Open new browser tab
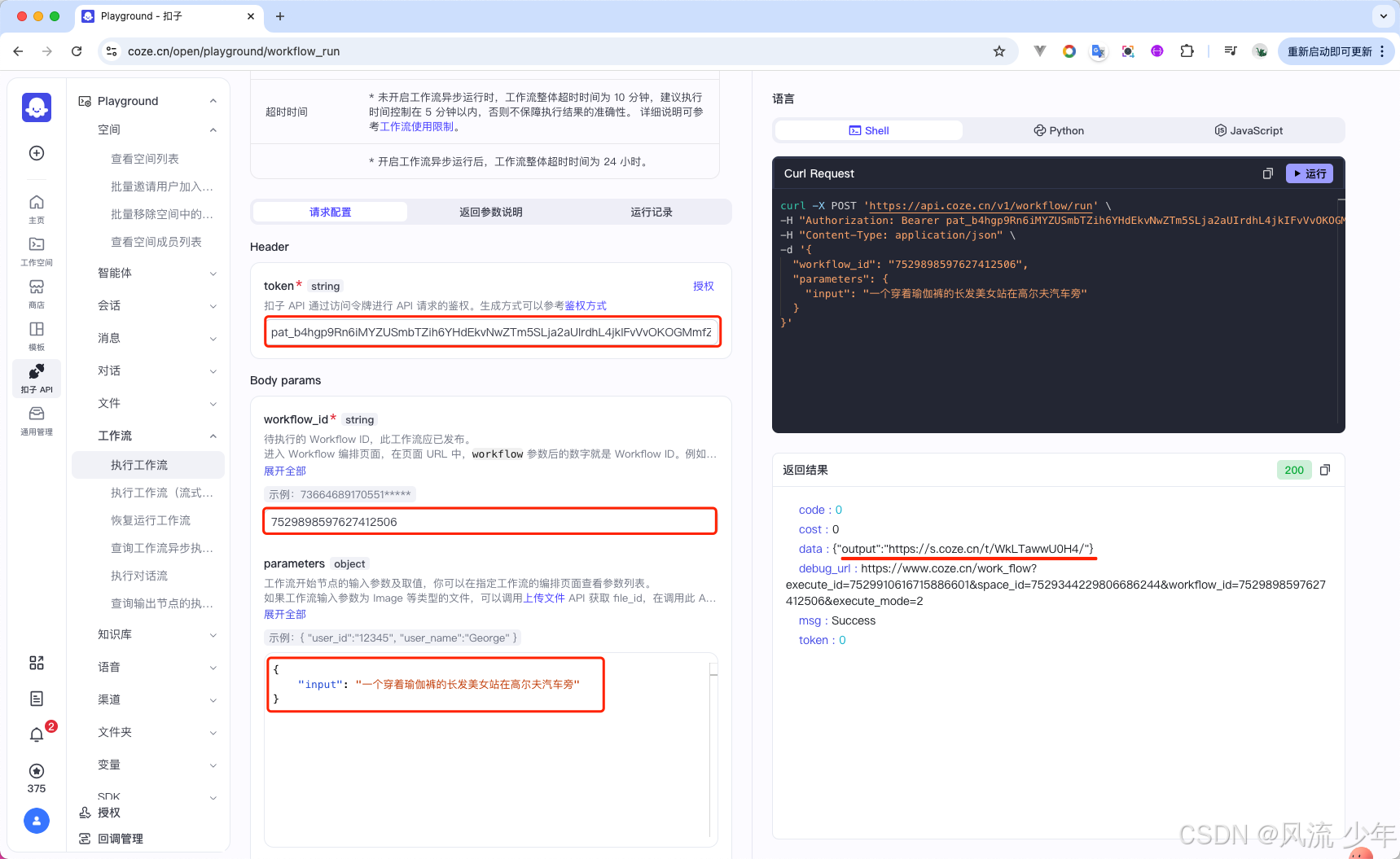This screenshot has height=859, width=1400. tap(280, 16)
